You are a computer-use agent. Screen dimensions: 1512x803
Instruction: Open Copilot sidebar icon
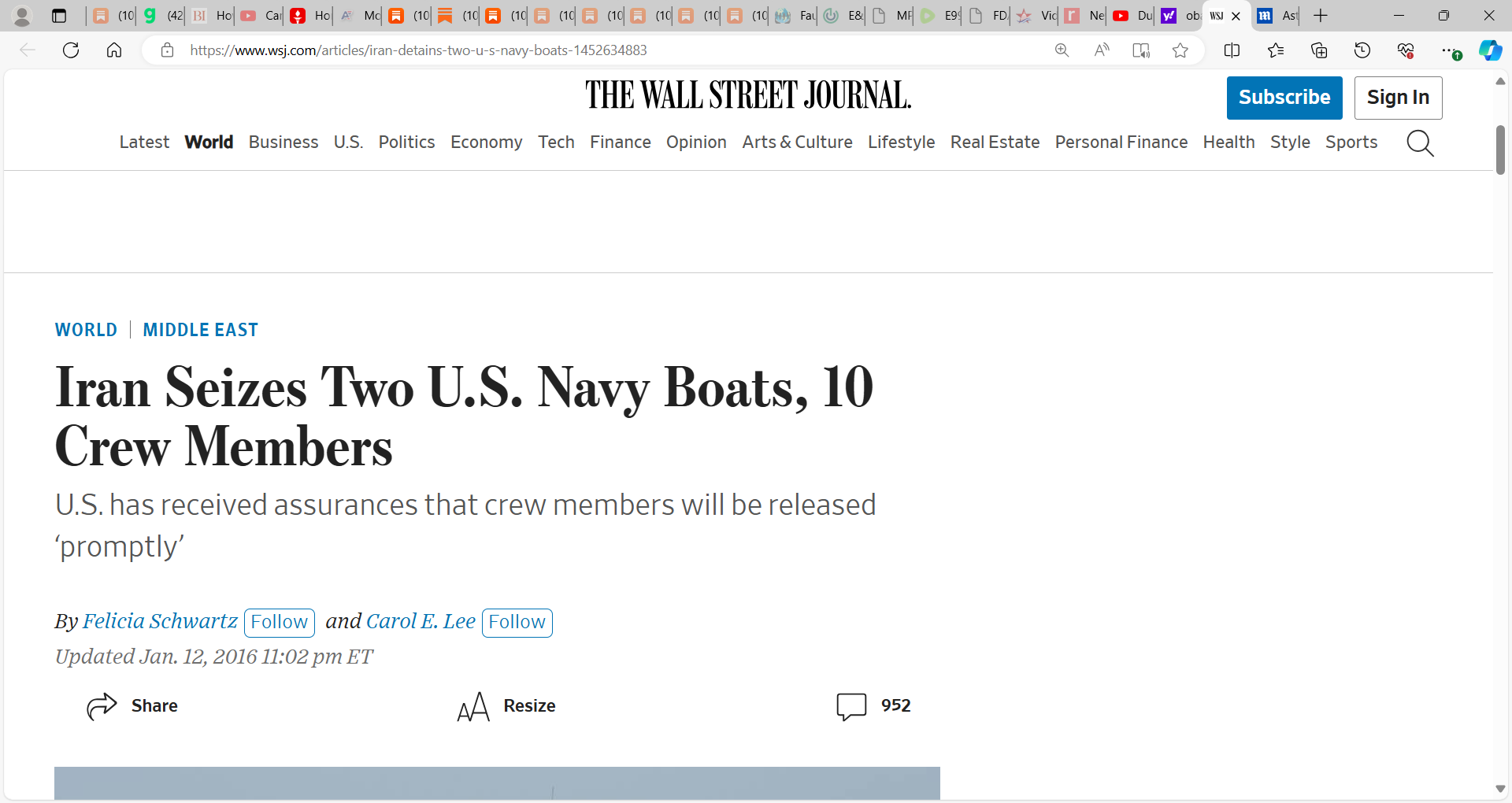[1490, 50]
